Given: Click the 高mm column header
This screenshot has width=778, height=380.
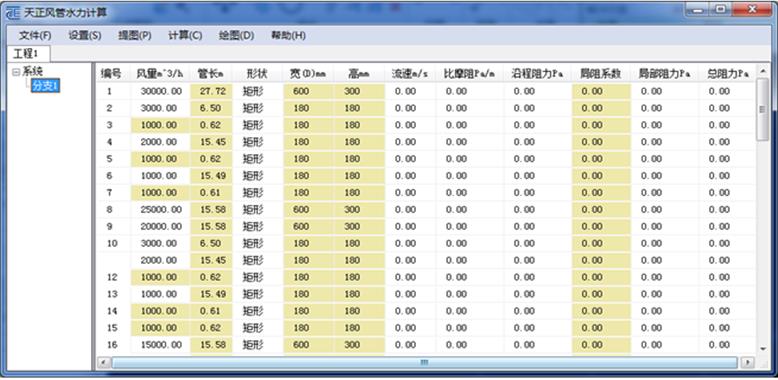Looking at the screenshot, I should 359,74.
